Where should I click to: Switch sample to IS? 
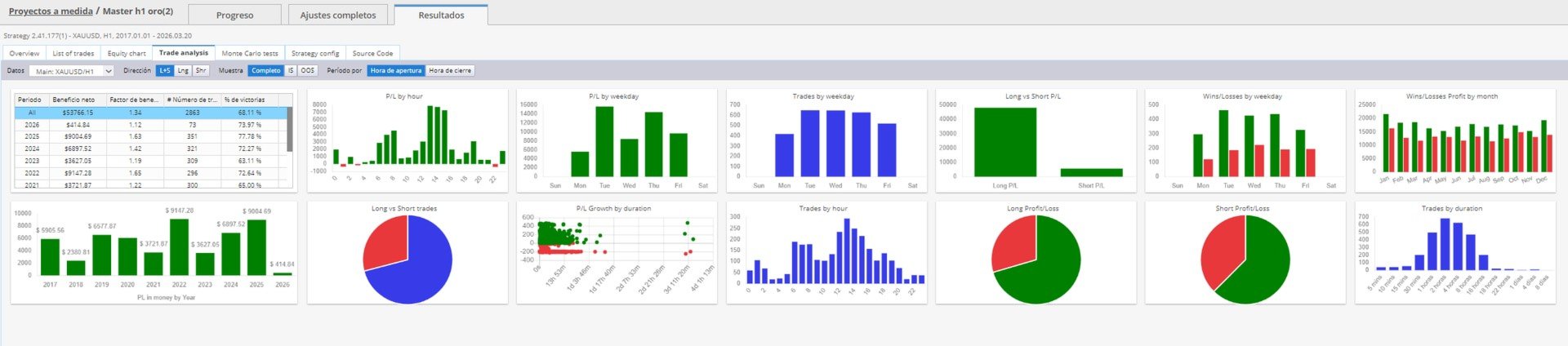(291, 71)
